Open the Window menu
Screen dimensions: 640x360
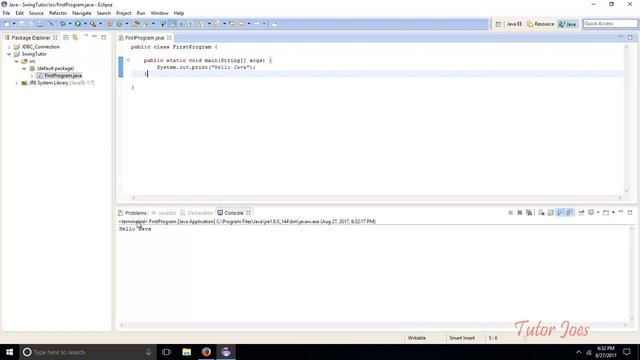tap(159, 13)
